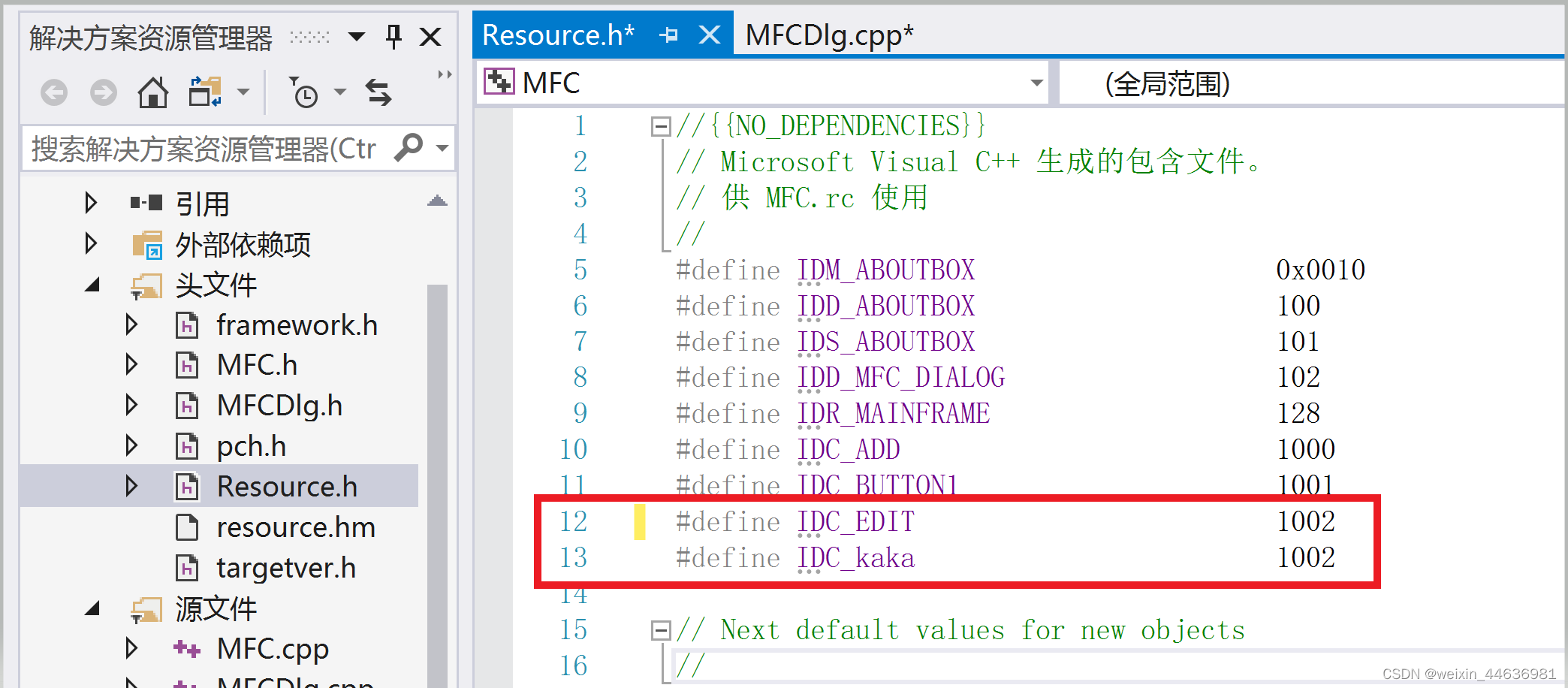
Task: Click the forward navigation arrow in Solution Explorer
Action: pos(103,92)
